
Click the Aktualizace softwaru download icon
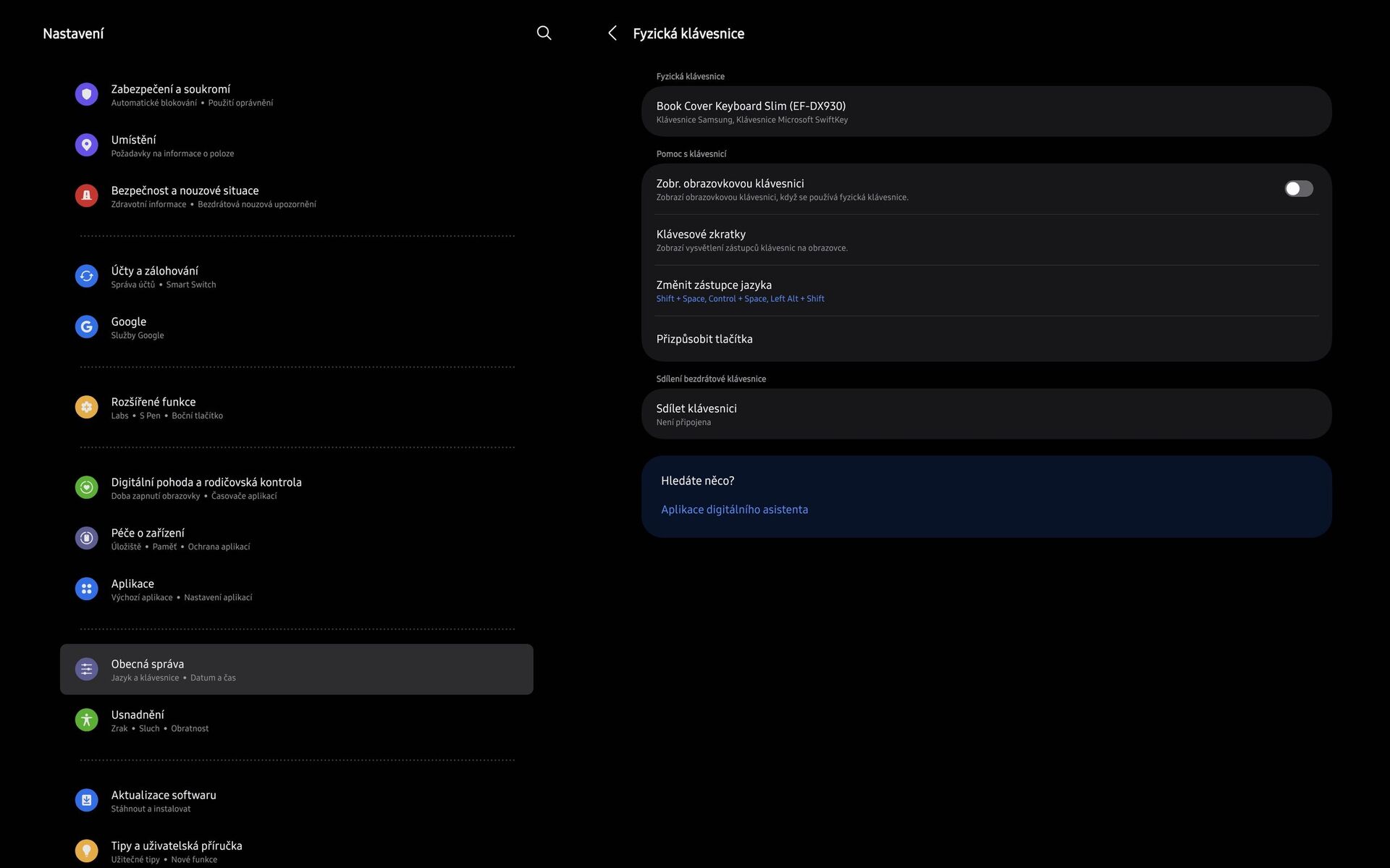point(86,801)
